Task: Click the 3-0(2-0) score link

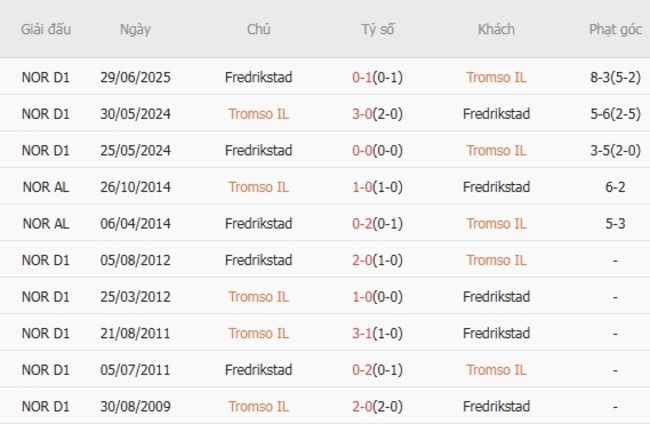Action: click(378, 114)
